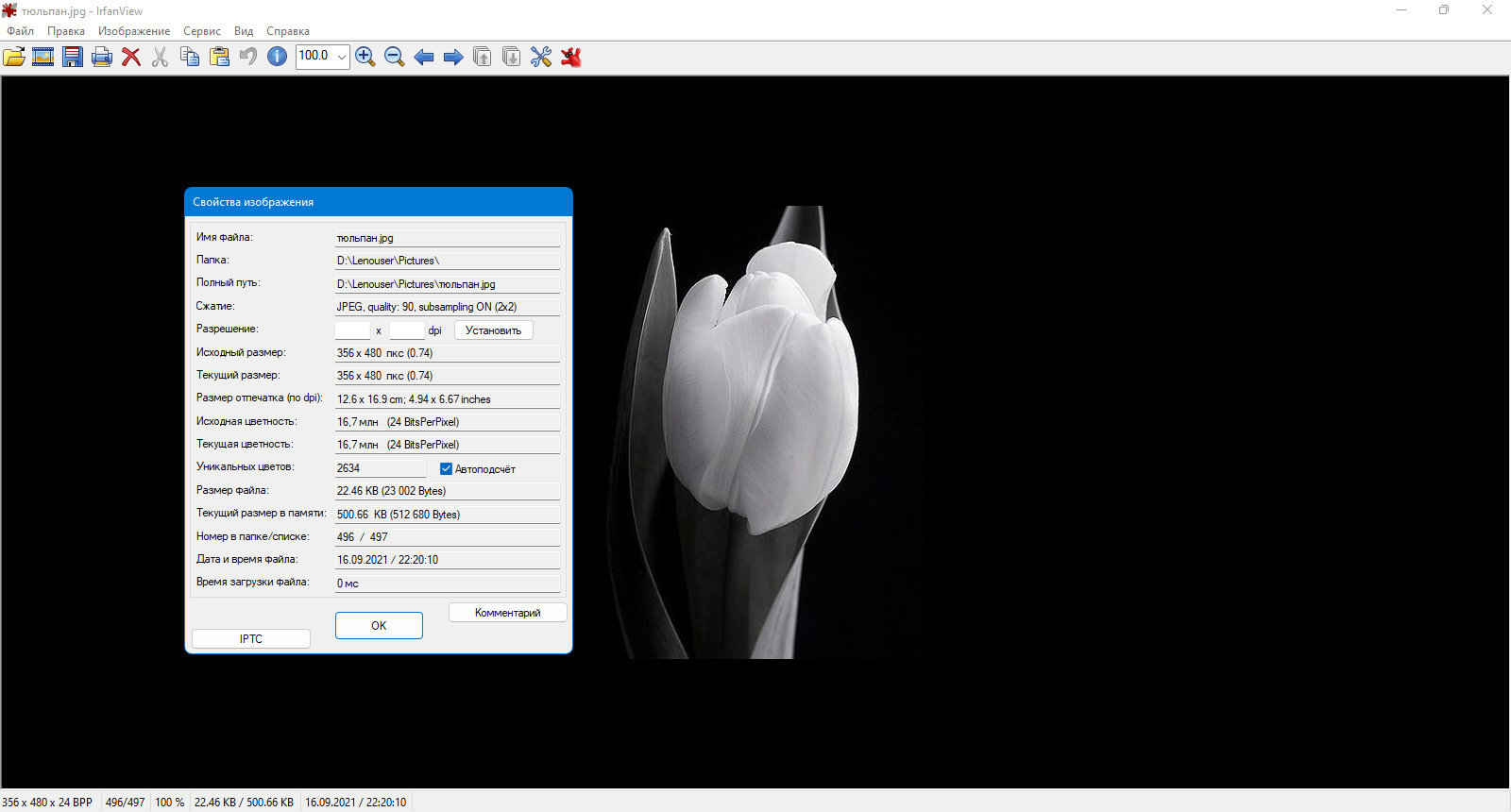
Task: Undo with the curved arrow icon
Action: click(x=248, y=57)
